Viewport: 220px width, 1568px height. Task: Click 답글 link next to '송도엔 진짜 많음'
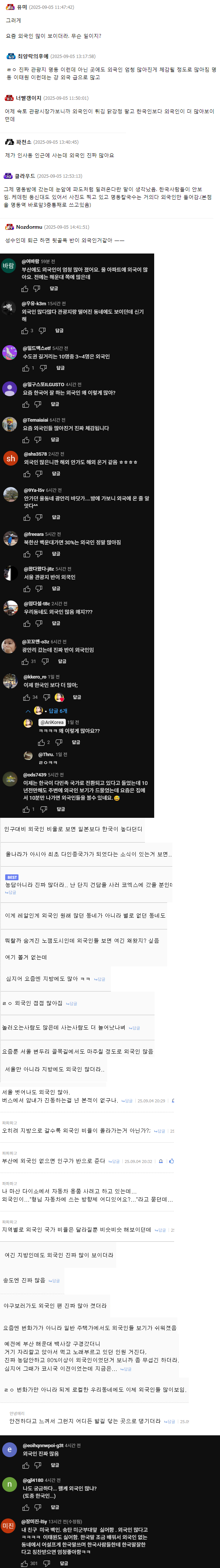pyautogui.click(x=54, y=1280)
